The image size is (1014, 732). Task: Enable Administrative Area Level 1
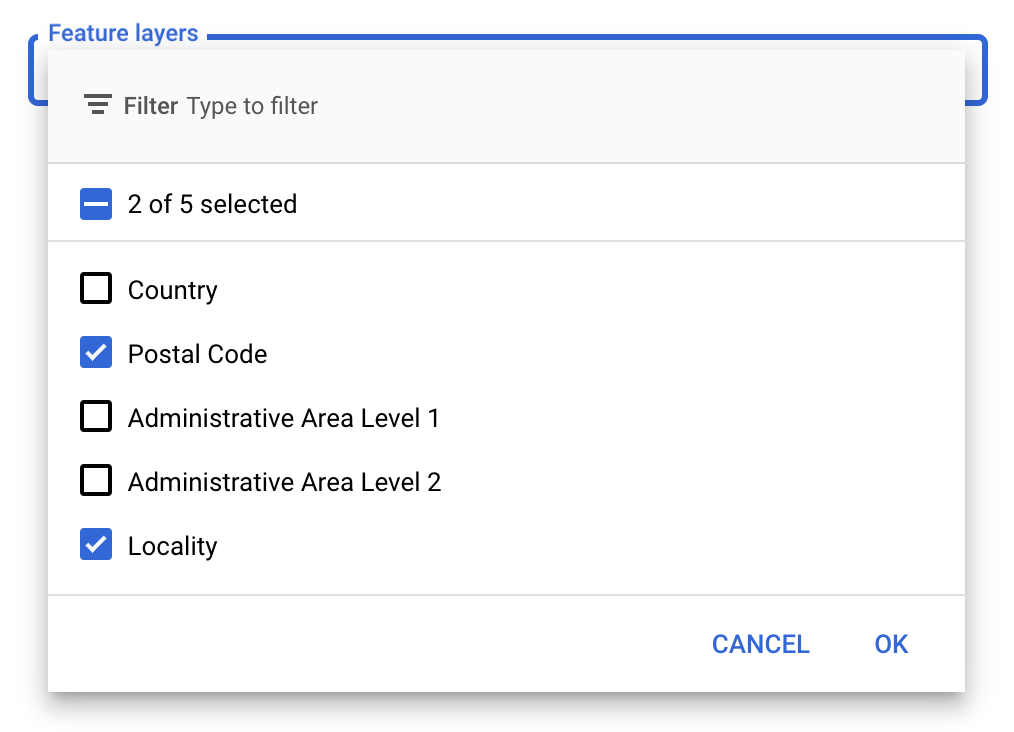point(95,416)
